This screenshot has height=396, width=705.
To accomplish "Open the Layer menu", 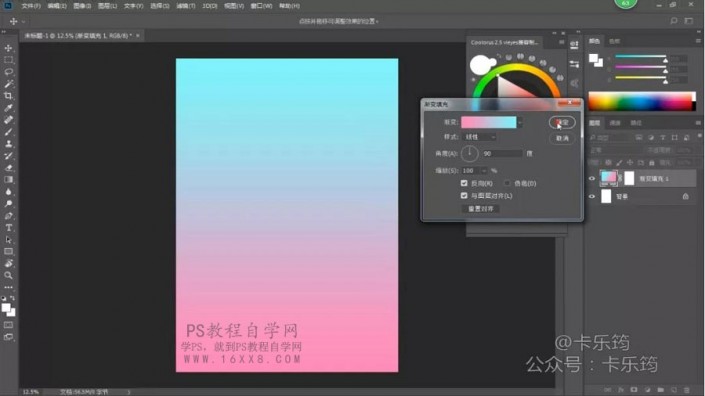I will pos(107,6).
